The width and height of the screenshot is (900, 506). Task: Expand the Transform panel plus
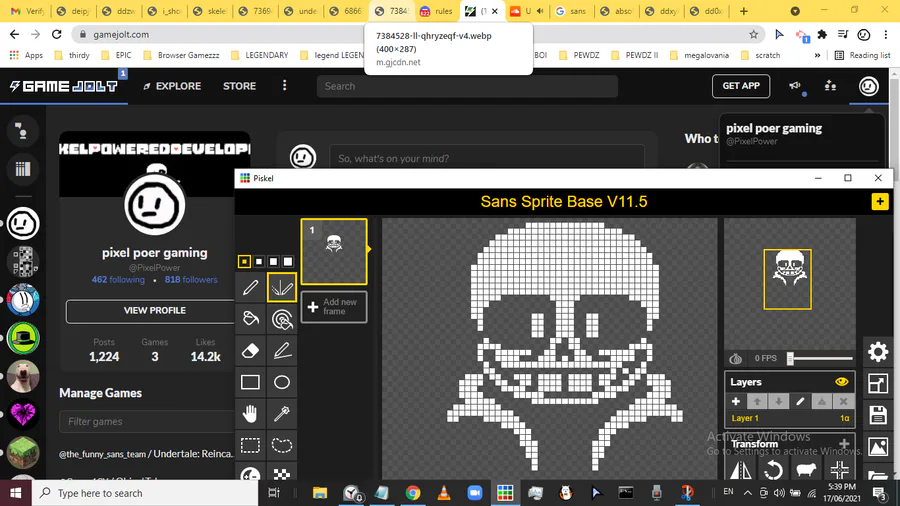(x=844, y=444)
